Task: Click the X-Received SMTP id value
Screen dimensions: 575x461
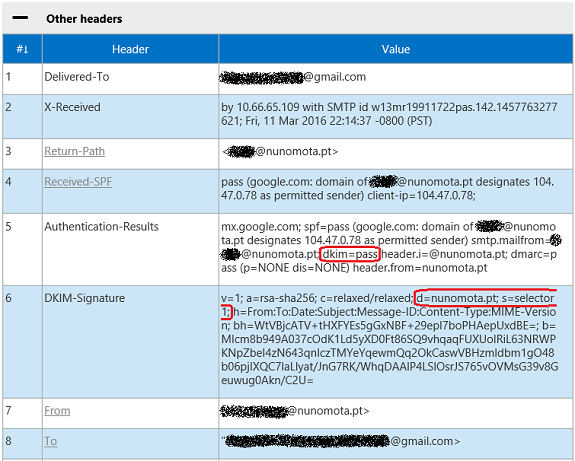Action: 389,114
